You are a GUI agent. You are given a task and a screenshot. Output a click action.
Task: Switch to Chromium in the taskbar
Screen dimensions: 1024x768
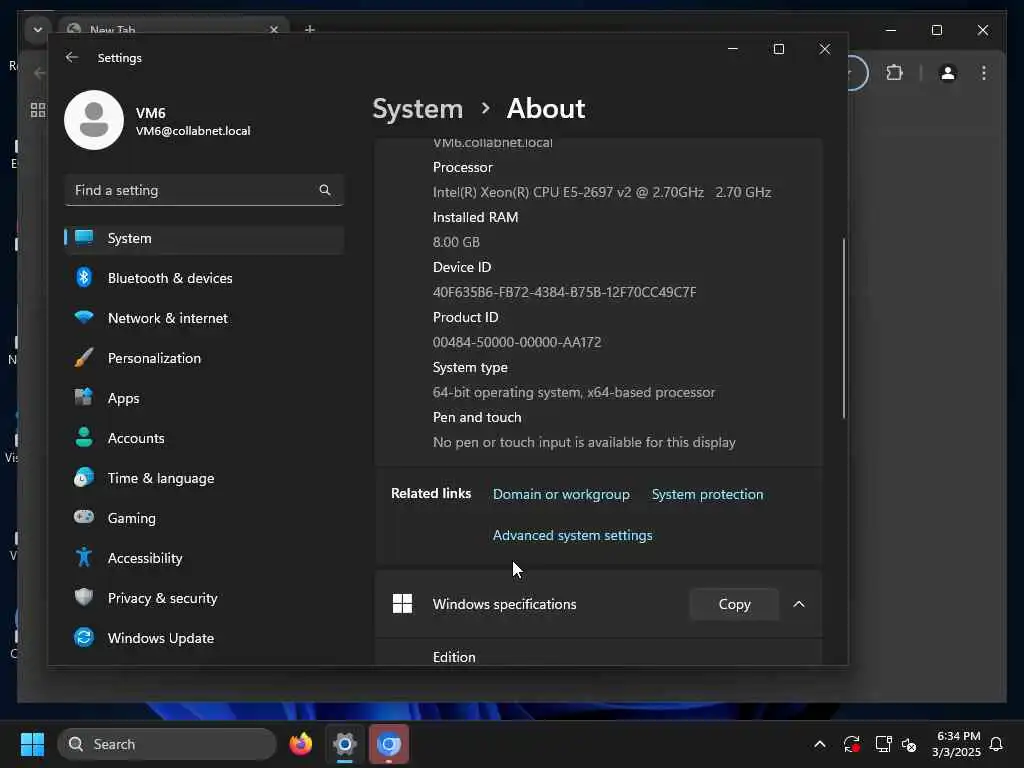(x=389, y=744)
